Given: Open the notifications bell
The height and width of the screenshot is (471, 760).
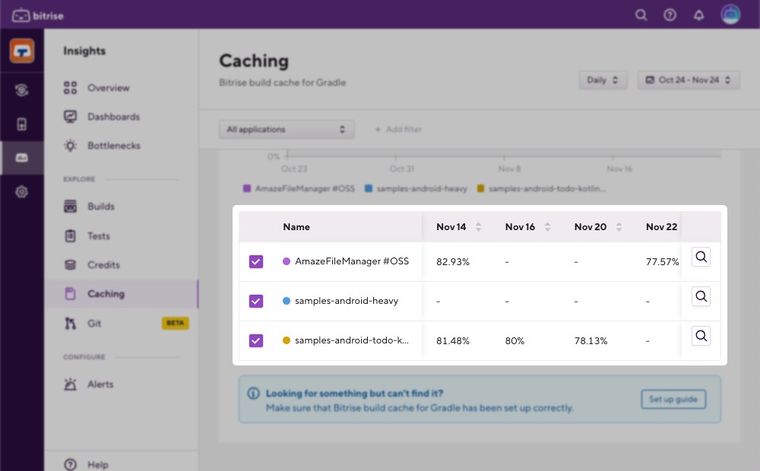Looking at the screenshot, I should pyautogui.click(x=698, y=16).
